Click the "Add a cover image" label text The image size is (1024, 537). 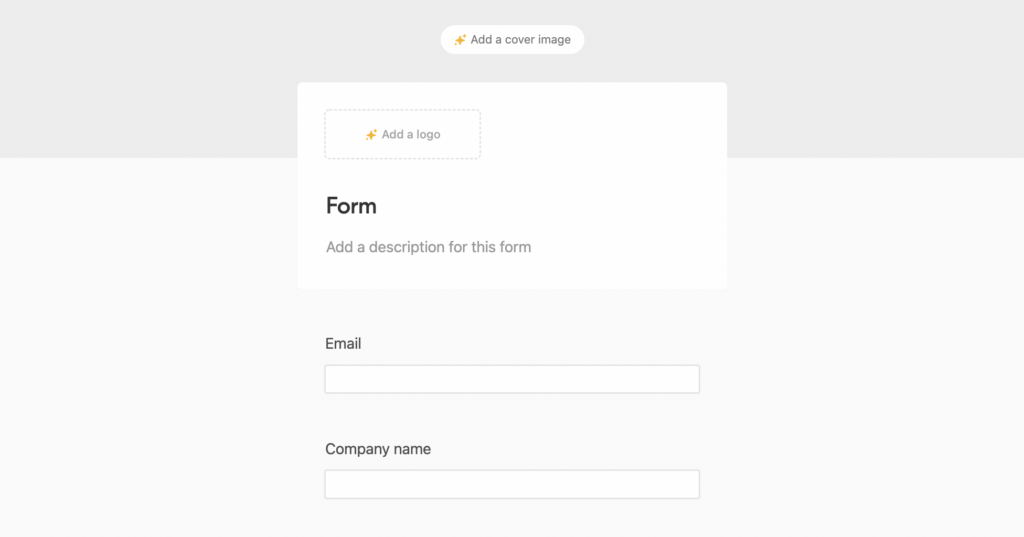click(520, 40)
